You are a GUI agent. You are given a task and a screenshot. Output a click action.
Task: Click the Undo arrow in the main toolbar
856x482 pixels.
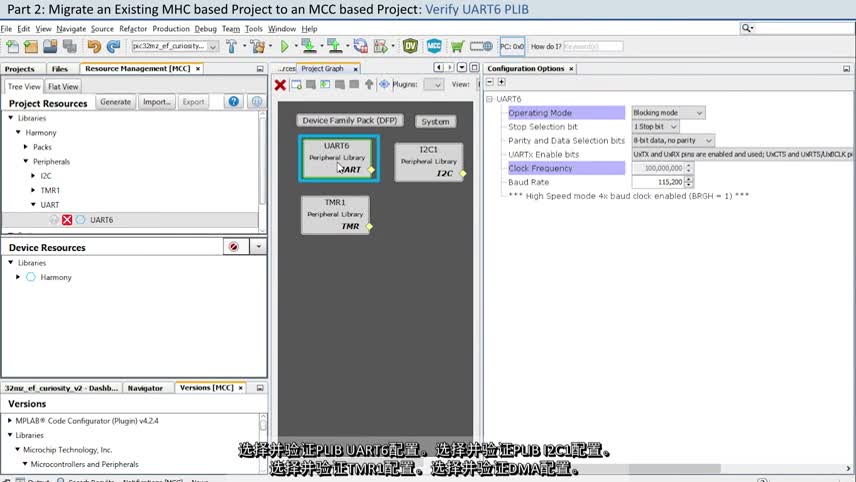[x=93, y=46]
